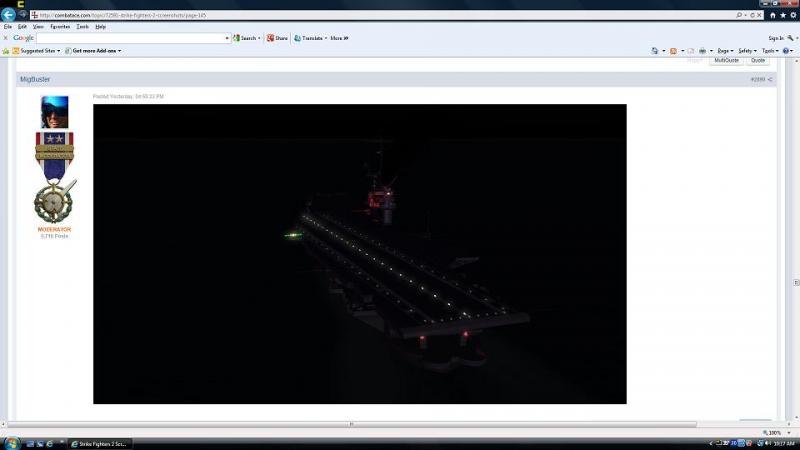Click the horizontal scrollbar thumb
The image size is (800, 450).
click(352, 424)
